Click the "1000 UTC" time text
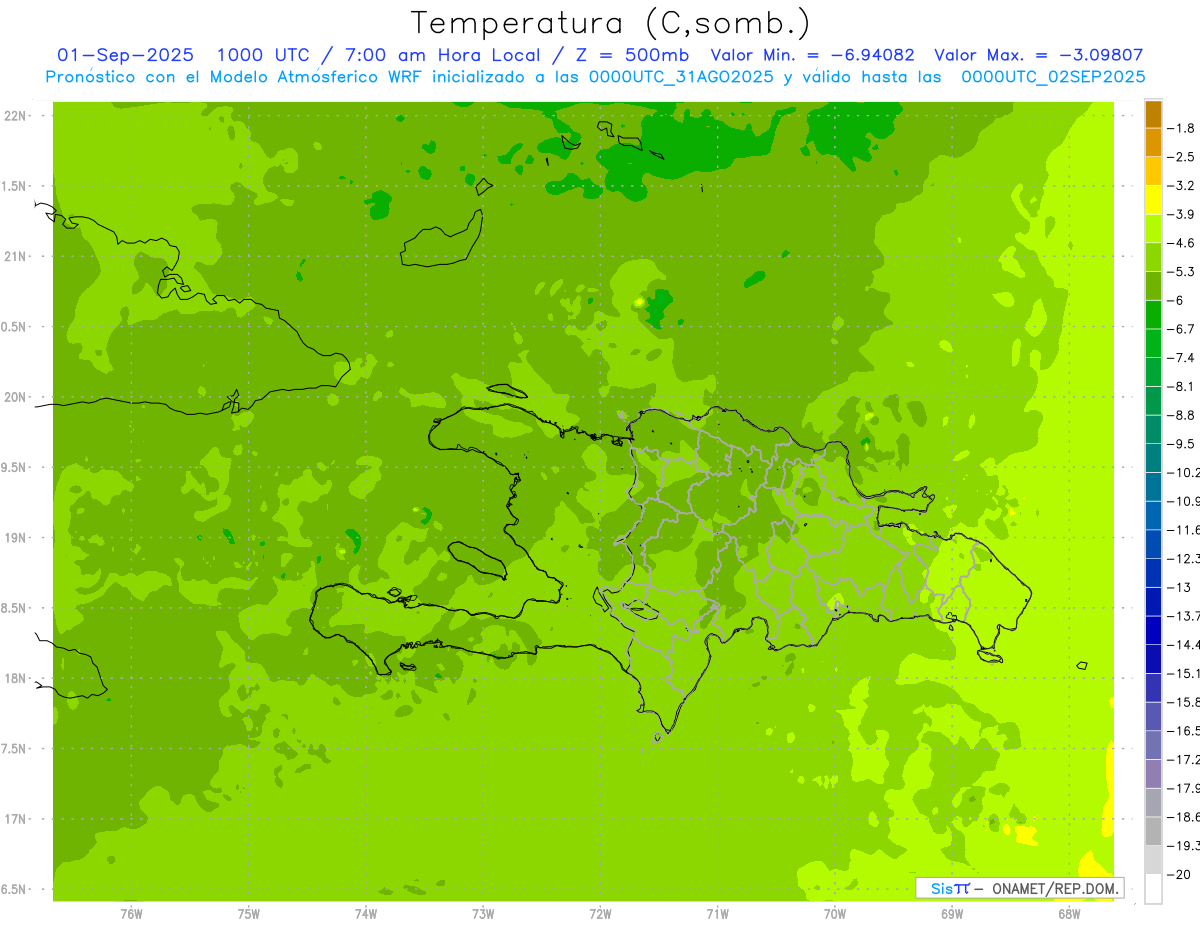 pos(266,55)
